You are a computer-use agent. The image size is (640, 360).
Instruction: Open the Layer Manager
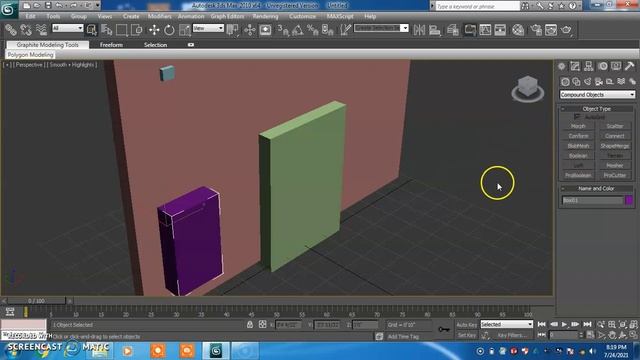click(453, 30)
